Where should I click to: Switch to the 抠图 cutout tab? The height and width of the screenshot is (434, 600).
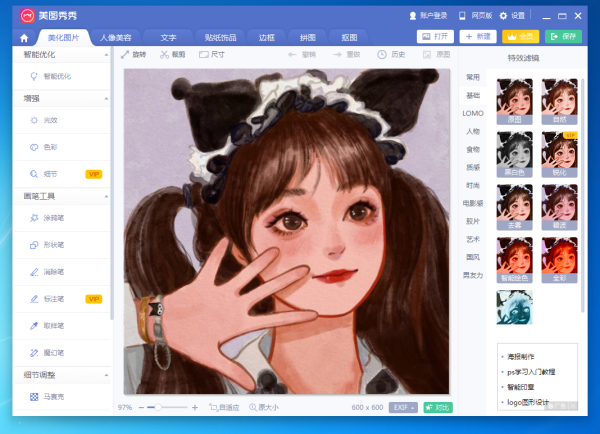coord(349,38)
